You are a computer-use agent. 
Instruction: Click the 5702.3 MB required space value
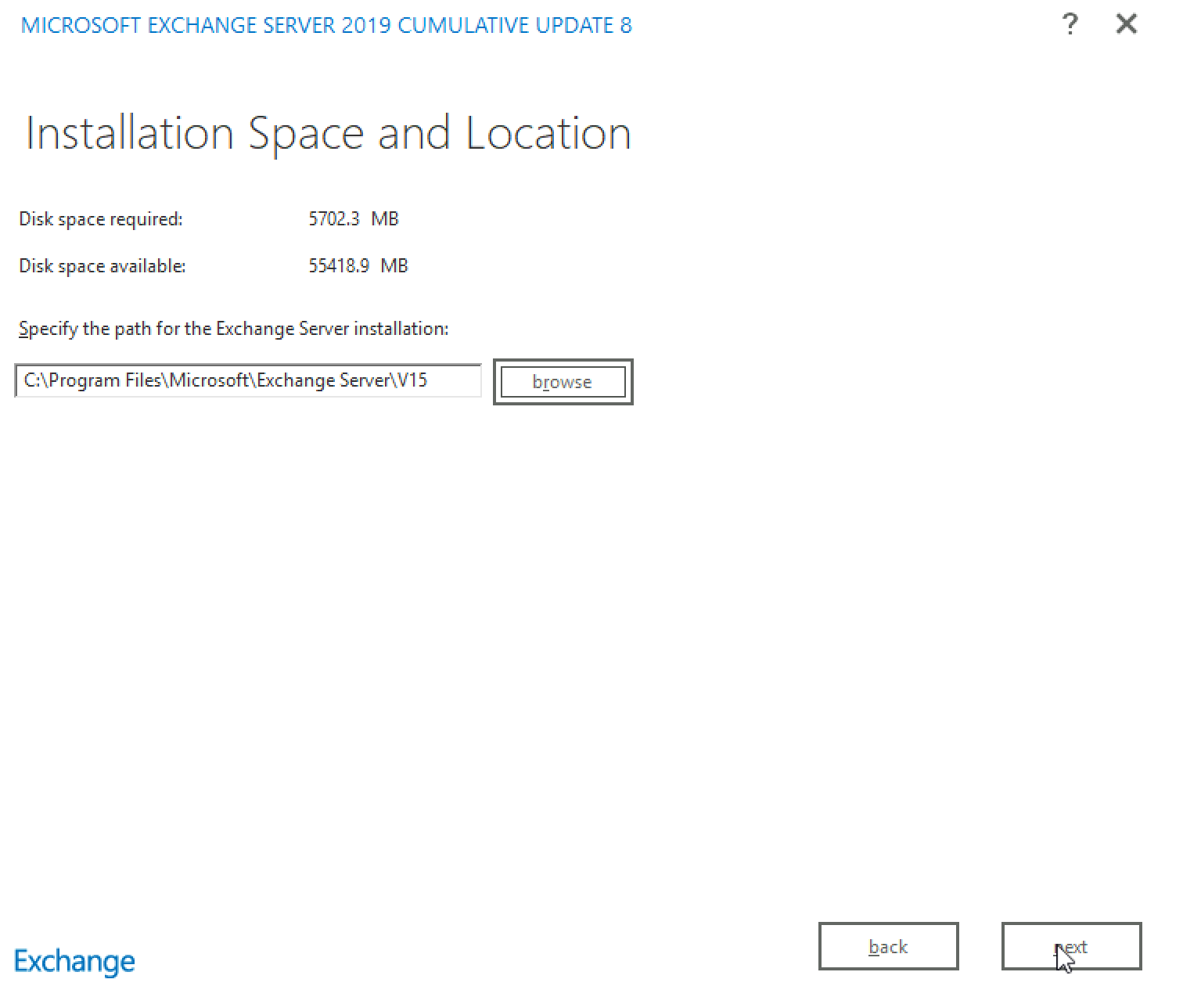point(354,219)
